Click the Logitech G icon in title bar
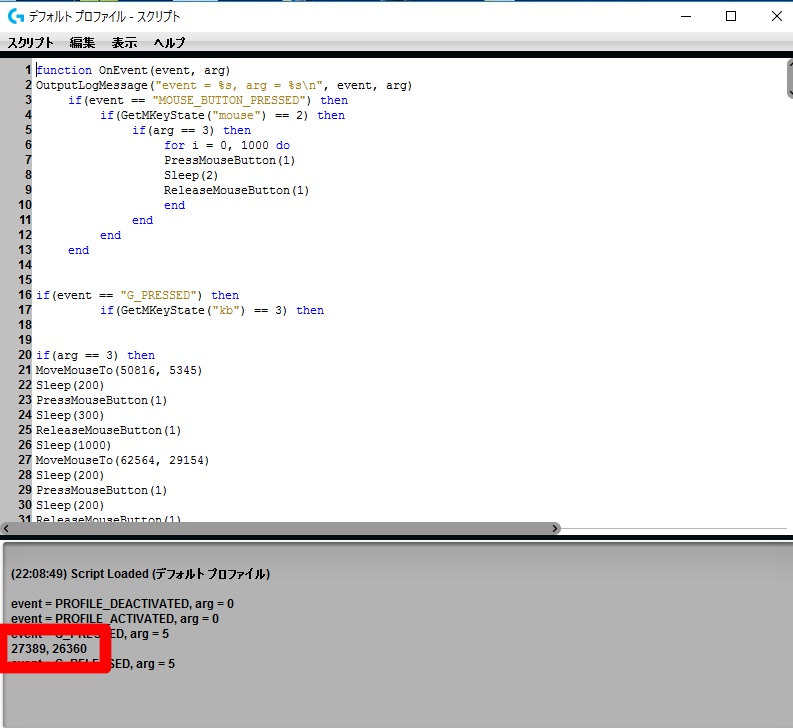The height and width of the screenshot is (728, 793). 15,17
